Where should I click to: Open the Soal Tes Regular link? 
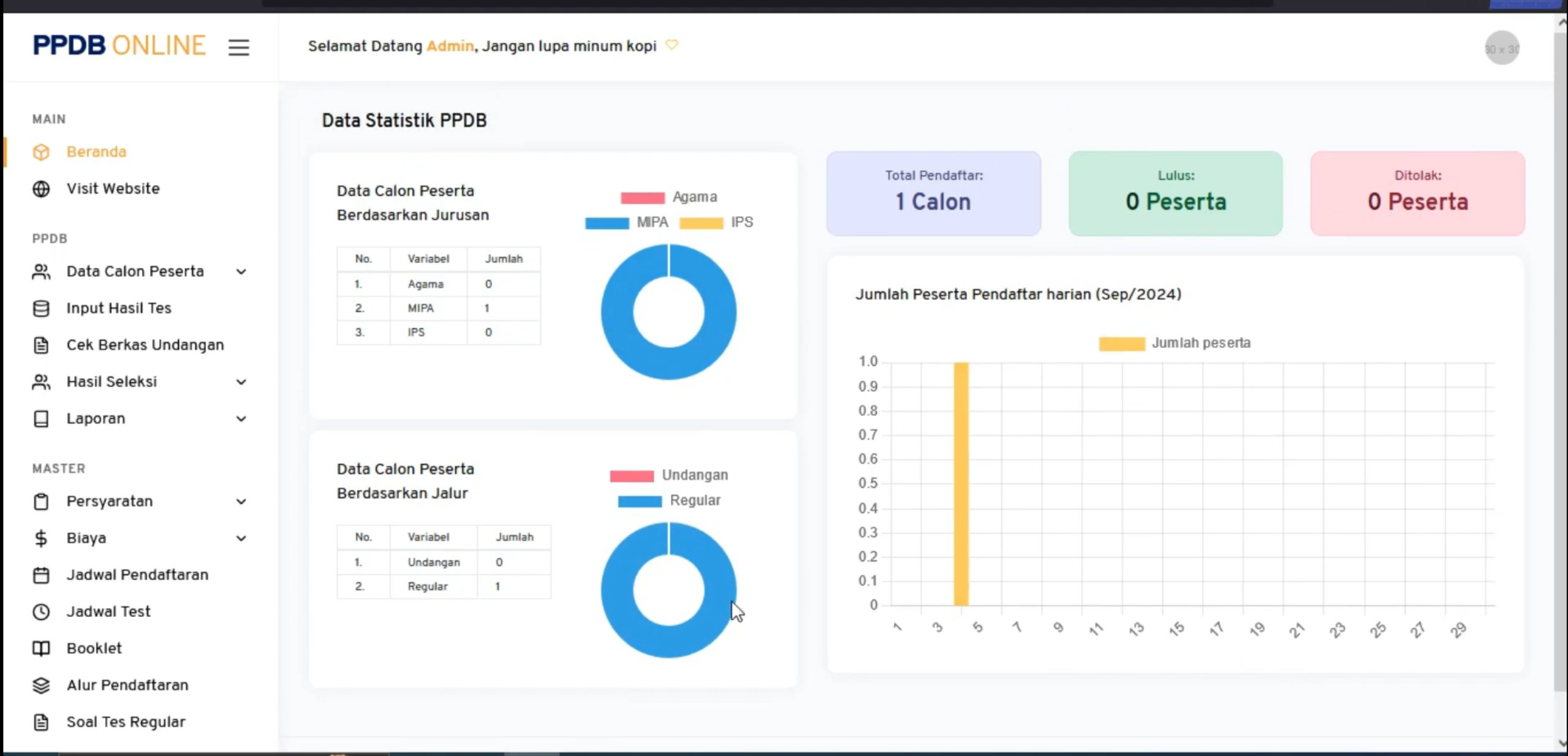pyautogui.click(x=126, y=722)
